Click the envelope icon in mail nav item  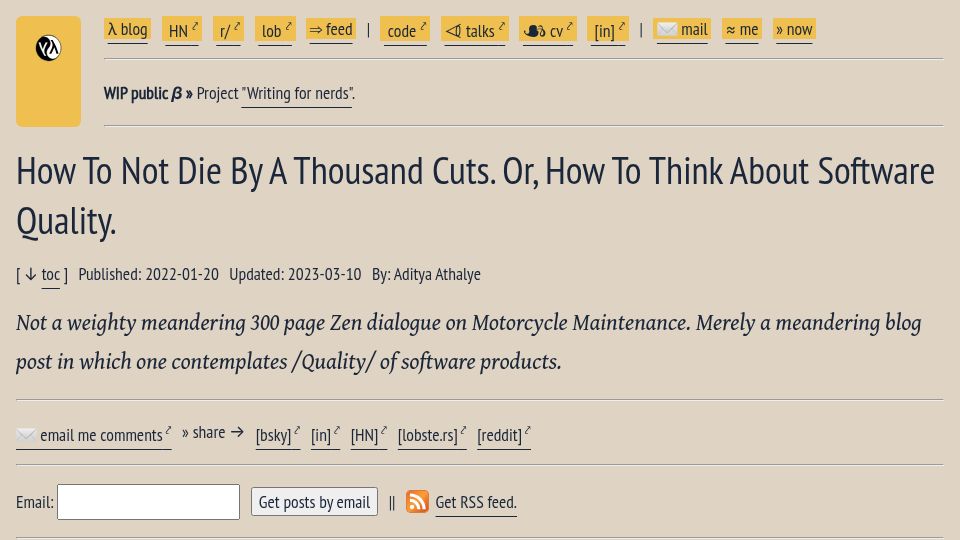667,29
